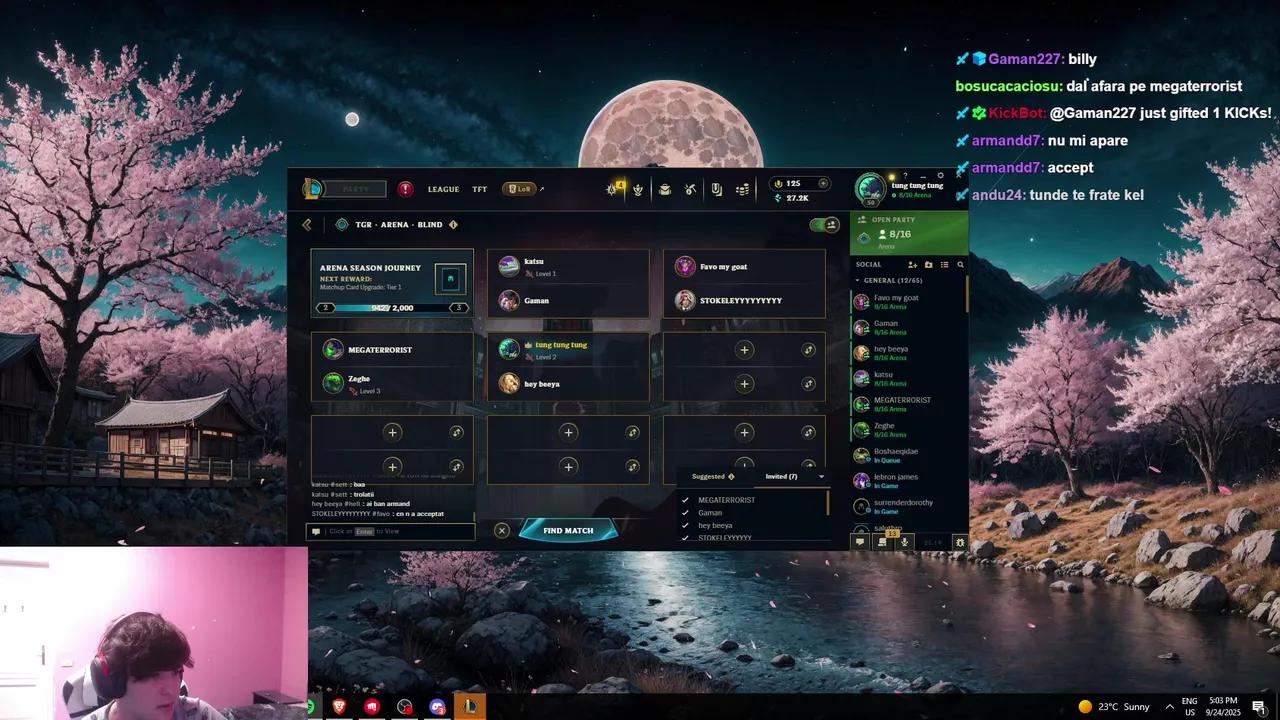Click the list view icon in Social
The width and height of the screenshot is (1280, 720).
pos(944,265)
